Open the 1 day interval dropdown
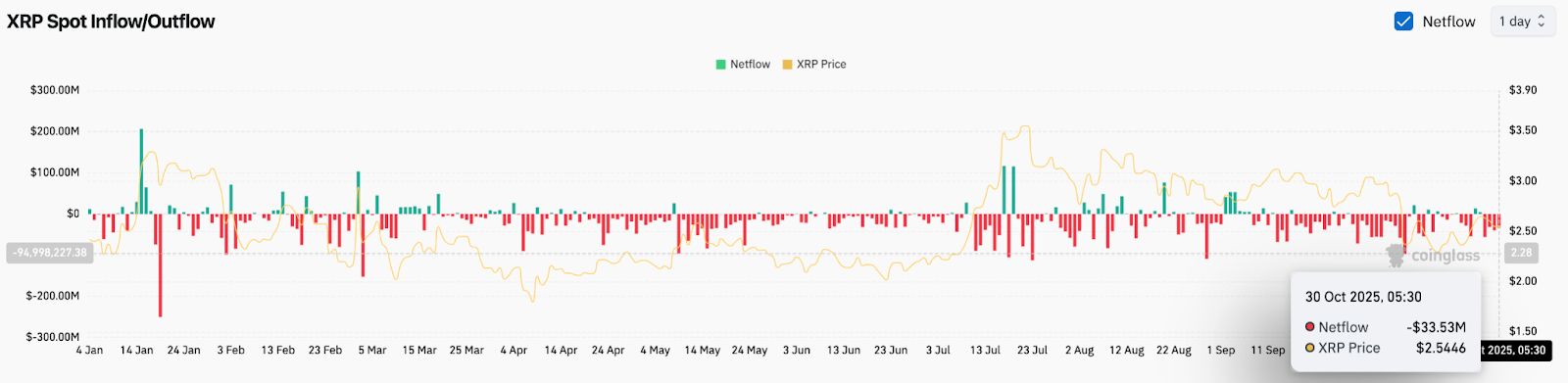 pos(1522,21)
